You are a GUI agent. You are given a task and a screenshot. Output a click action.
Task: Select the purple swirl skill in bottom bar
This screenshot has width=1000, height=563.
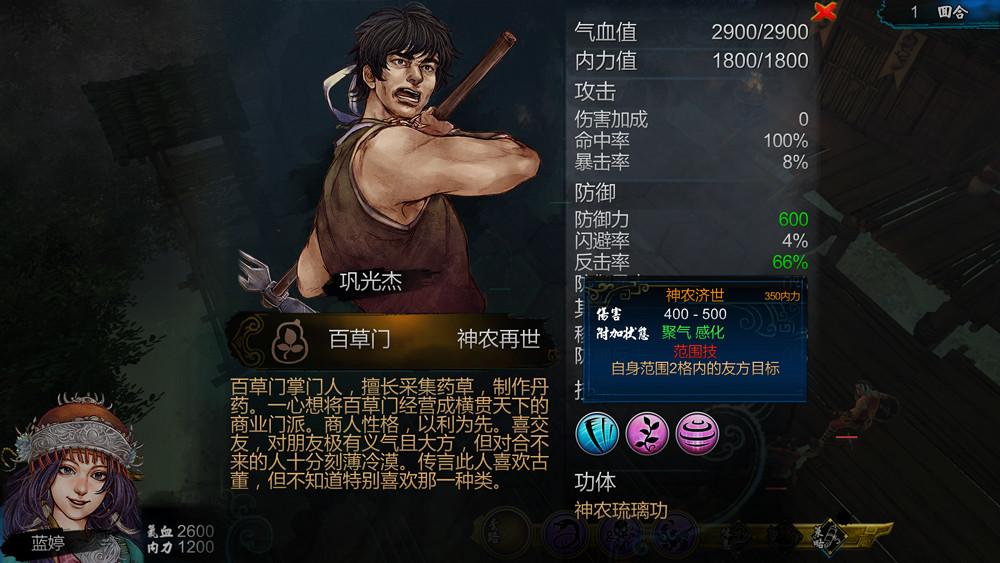click(x=675, y=534)
